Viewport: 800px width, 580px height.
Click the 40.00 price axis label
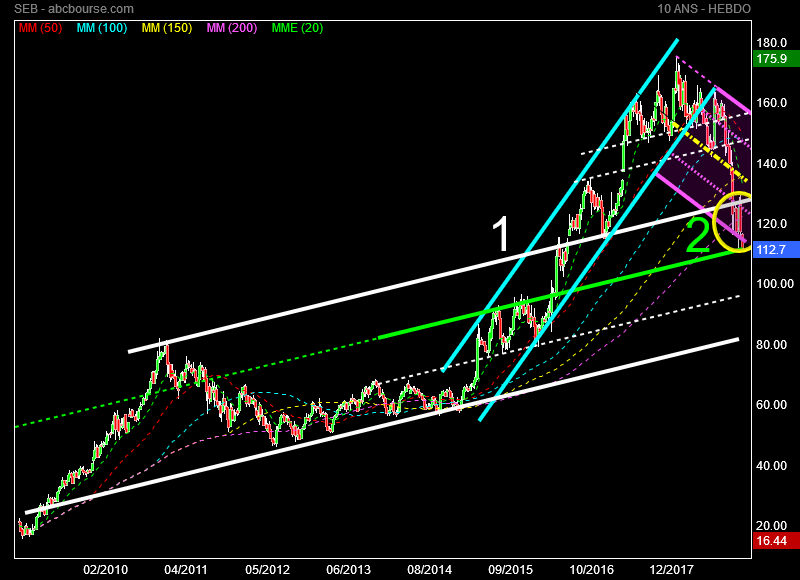[771, 466]
